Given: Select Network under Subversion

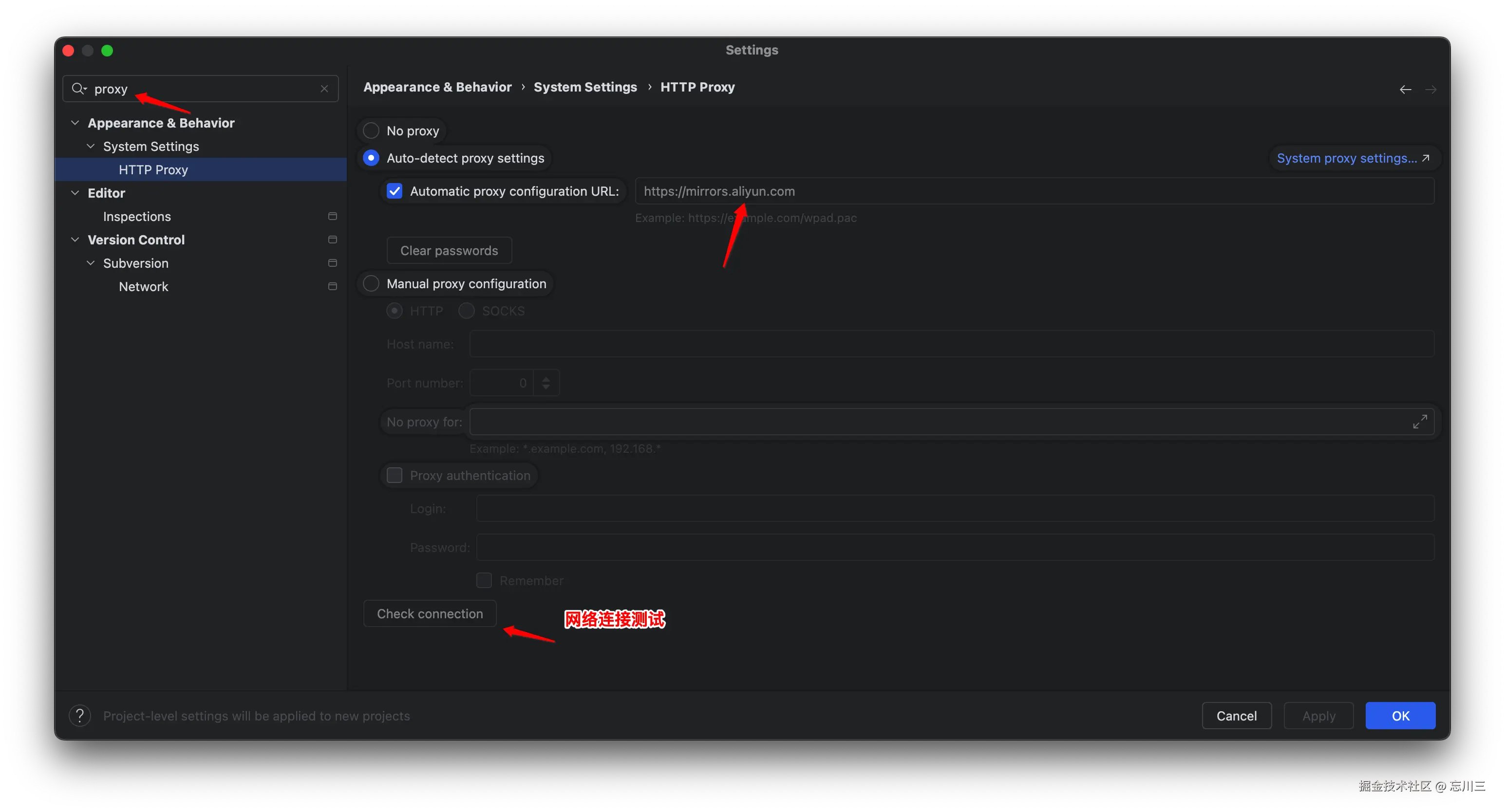Looking at the screenshot, I should tap(143, 287).
